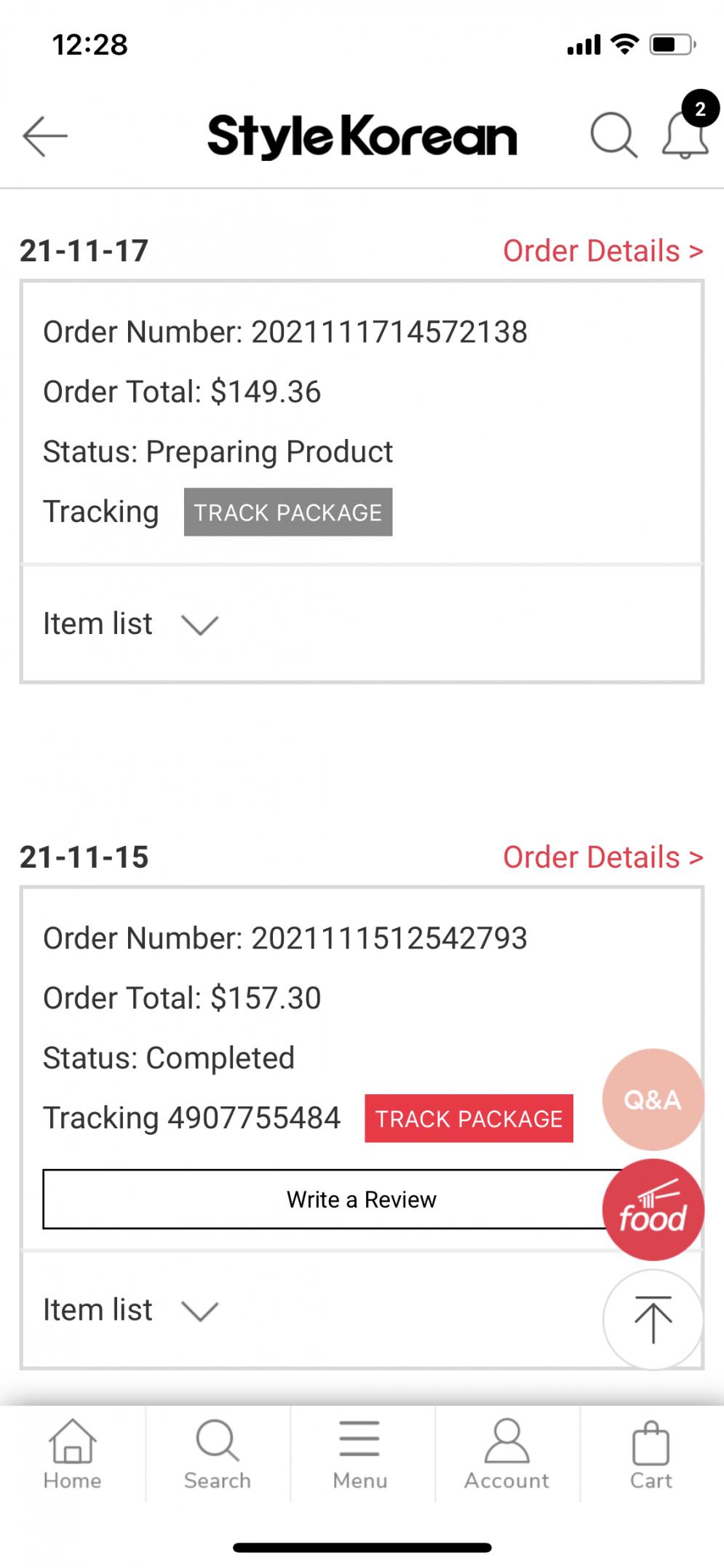Open search via magnifier icon in header

click(x=613, y=135)
